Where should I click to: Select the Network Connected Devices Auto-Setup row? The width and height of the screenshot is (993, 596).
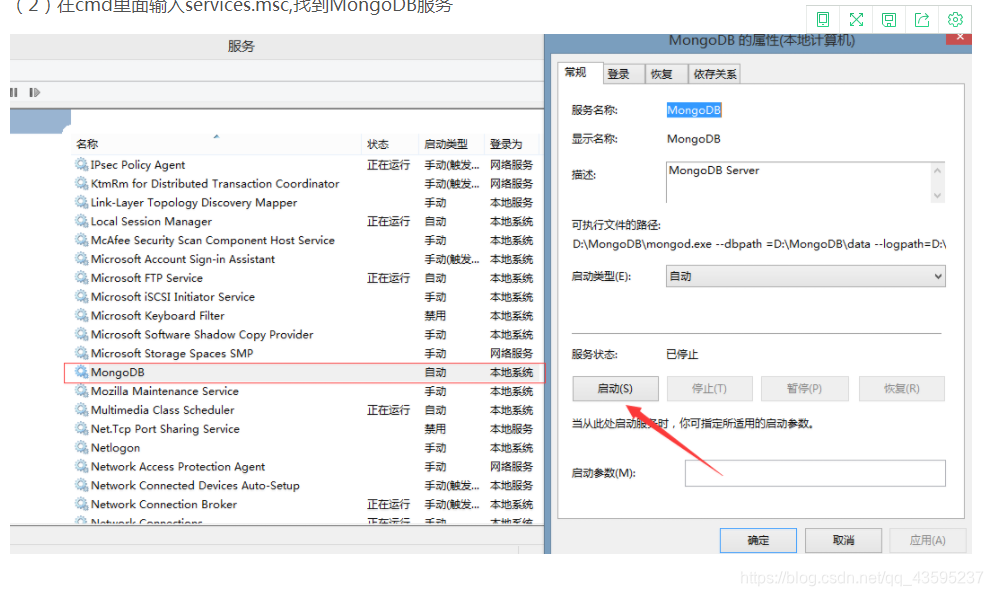[307, 485]
